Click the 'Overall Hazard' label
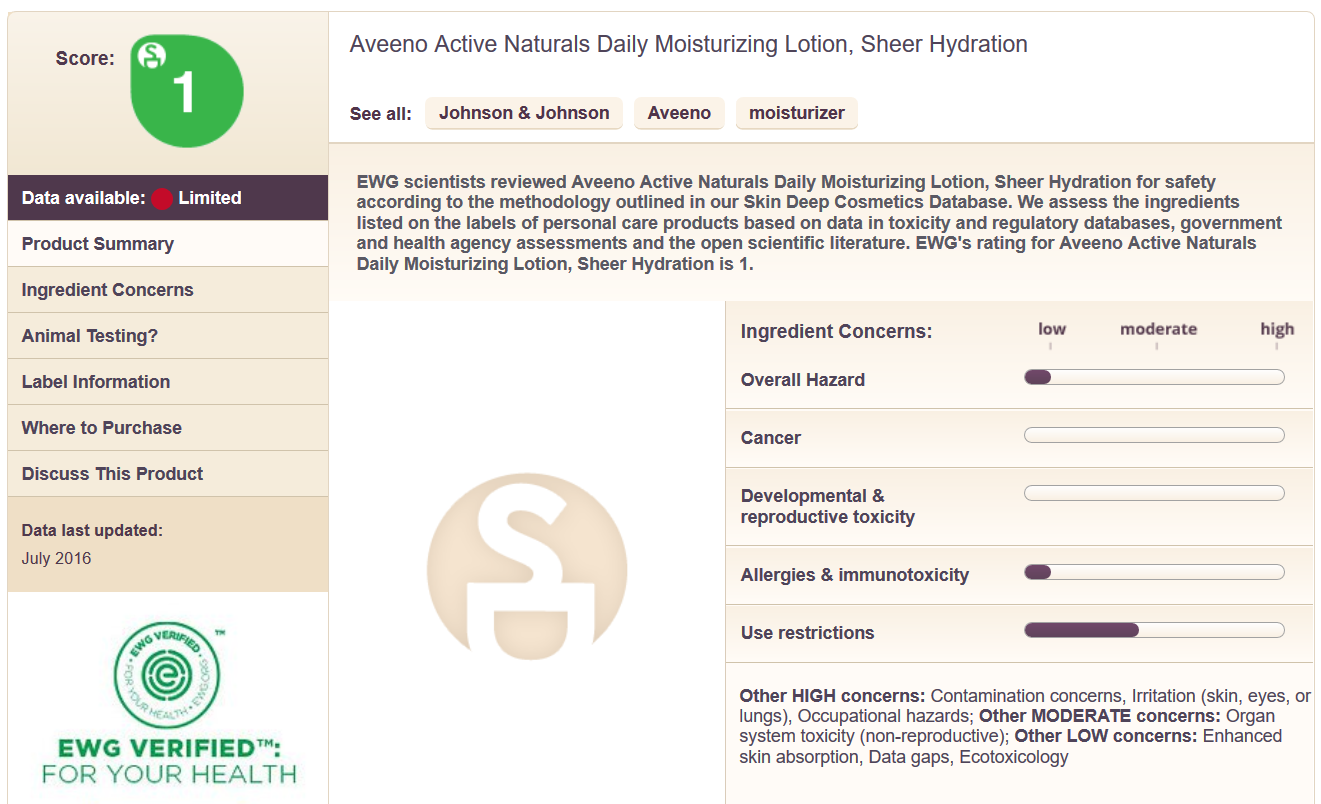 coord(802,380)
